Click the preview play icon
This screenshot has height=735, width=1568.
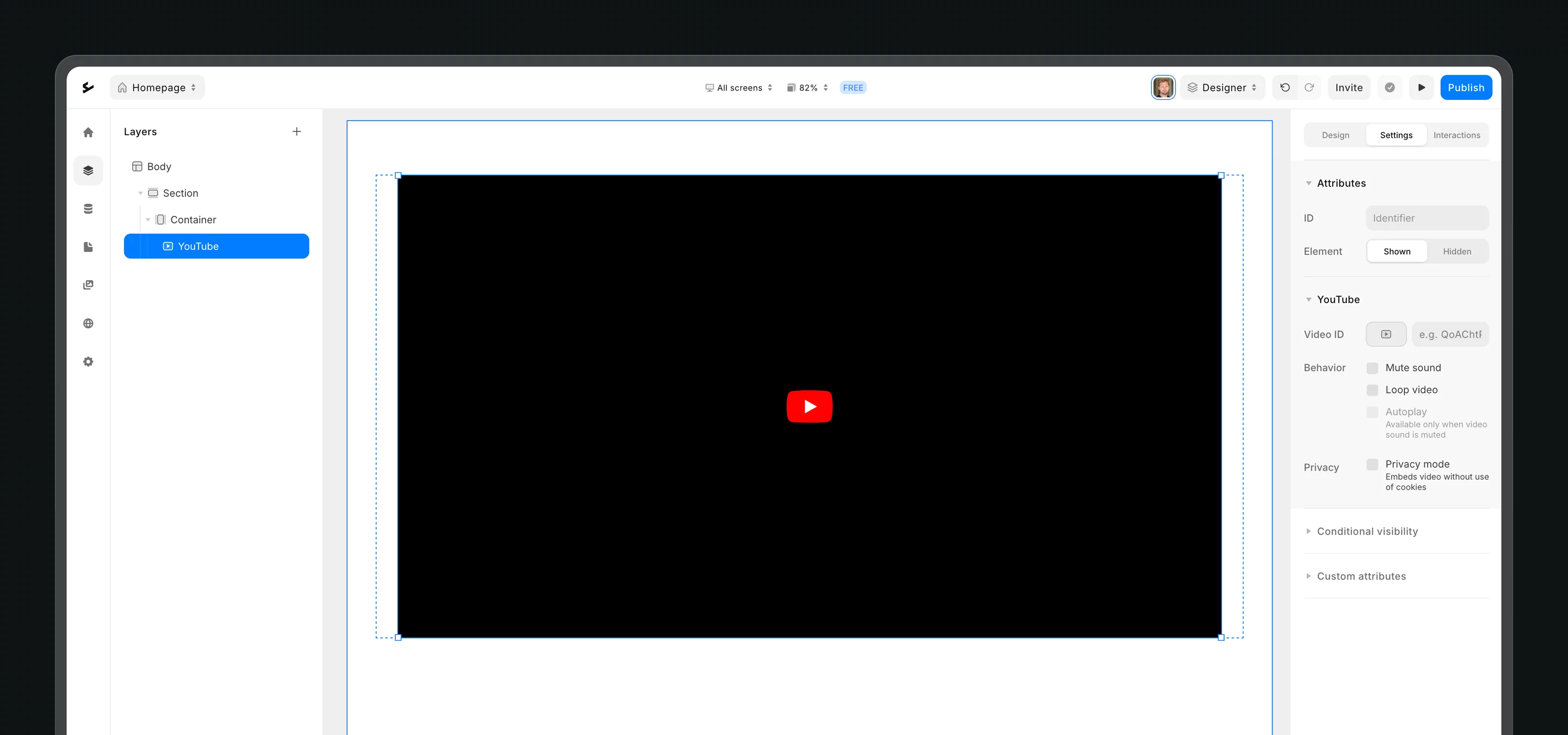[x=1421, y=88]
